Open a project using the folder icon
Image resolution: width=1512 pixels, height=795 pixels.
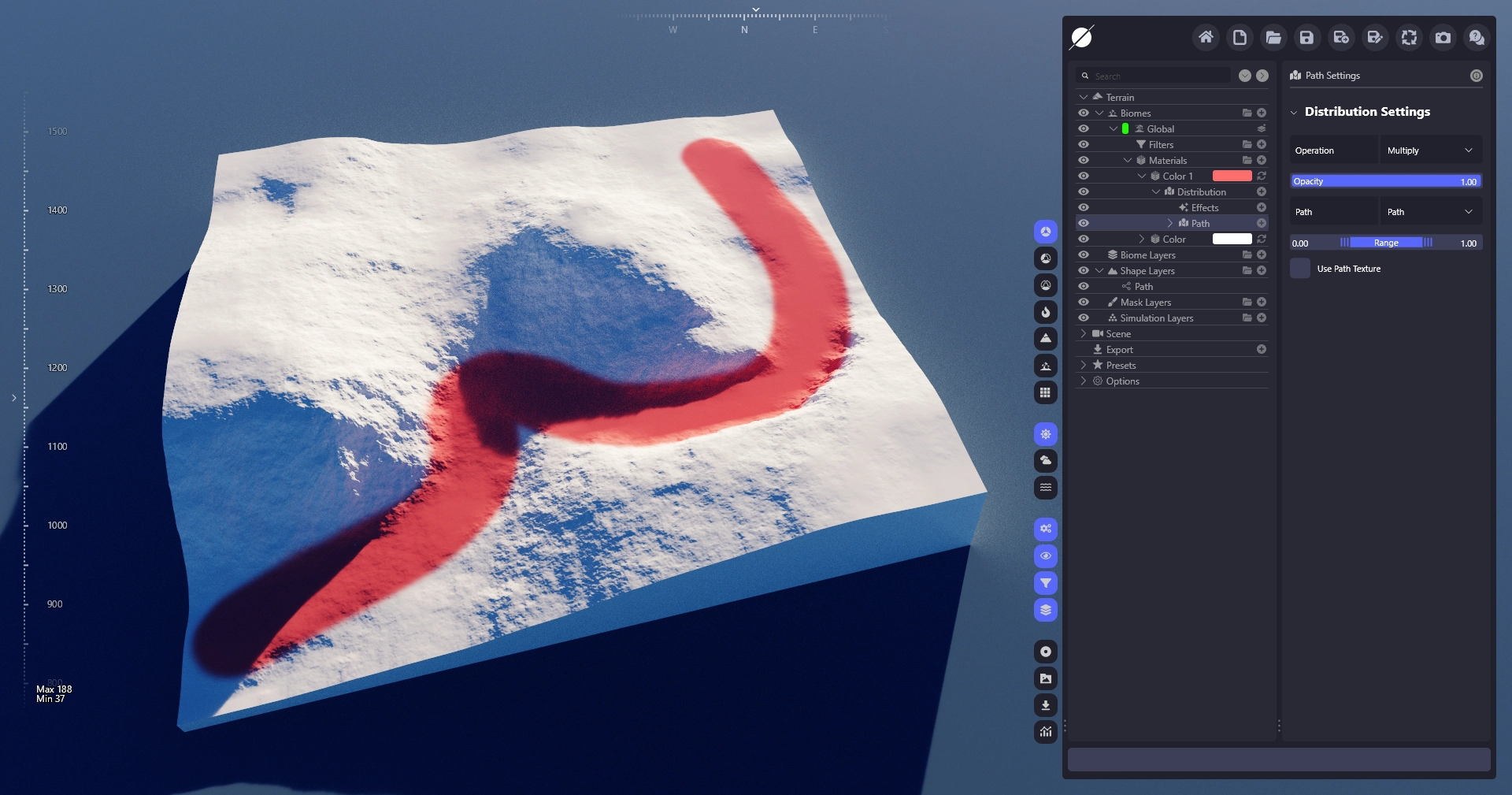pyautogui.click(x=1273, y=37)
